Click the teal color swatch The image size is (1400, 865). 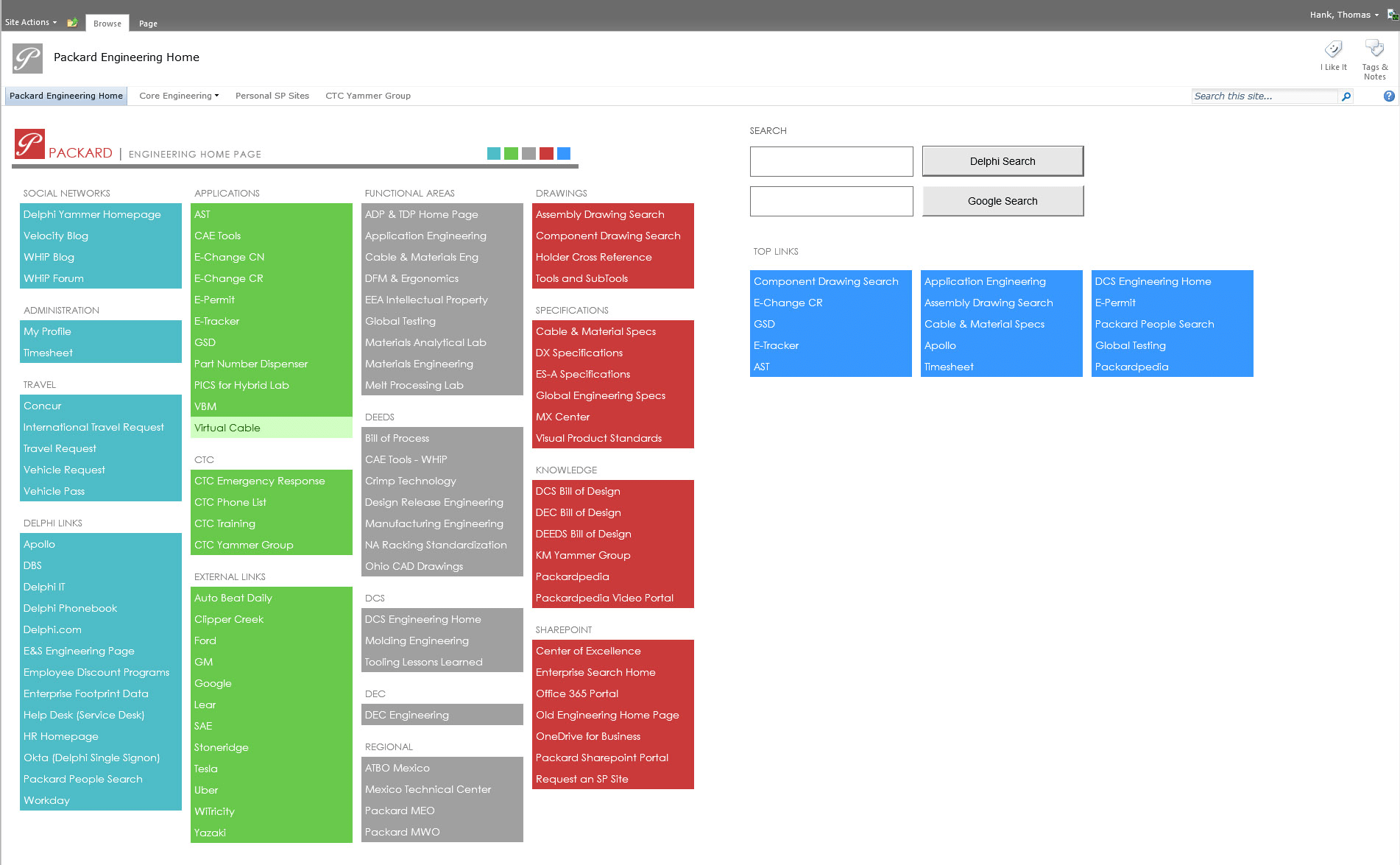pos(494,153)
